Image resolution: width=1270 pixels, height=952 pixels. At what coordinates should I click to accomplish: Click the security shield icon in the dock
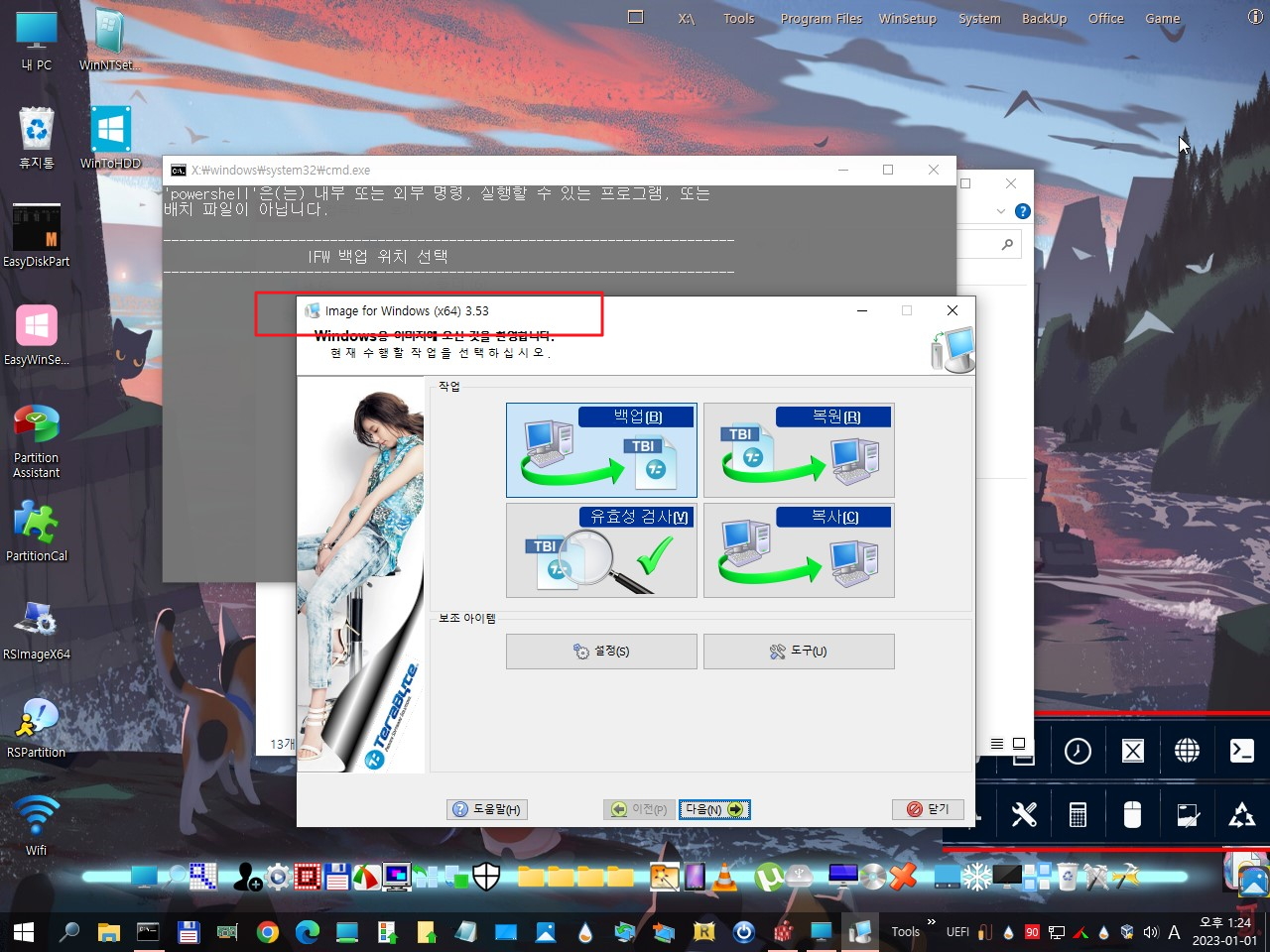click(x=486, y=877)
